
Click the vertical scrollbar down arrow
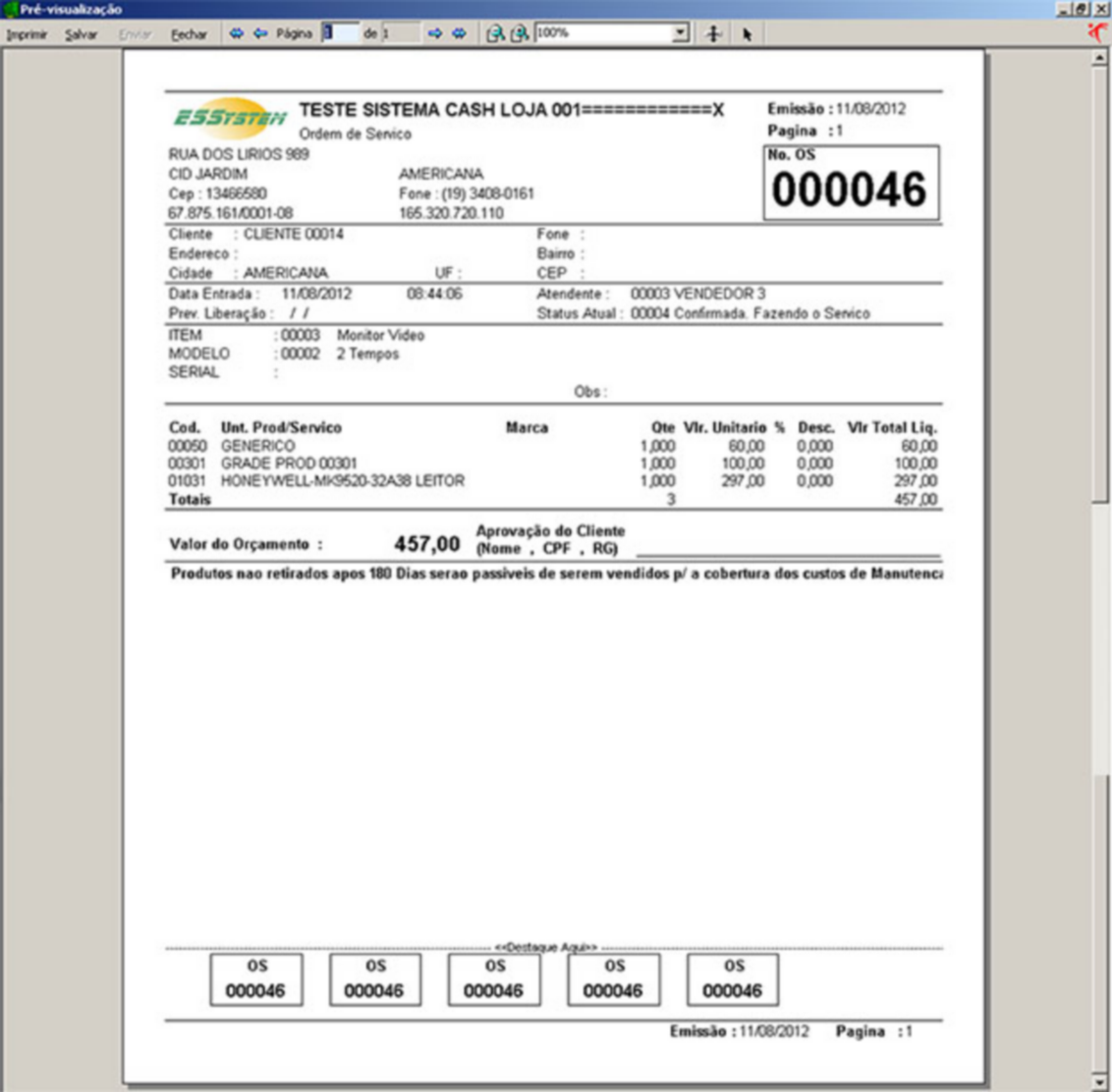click(1099, 1082)
